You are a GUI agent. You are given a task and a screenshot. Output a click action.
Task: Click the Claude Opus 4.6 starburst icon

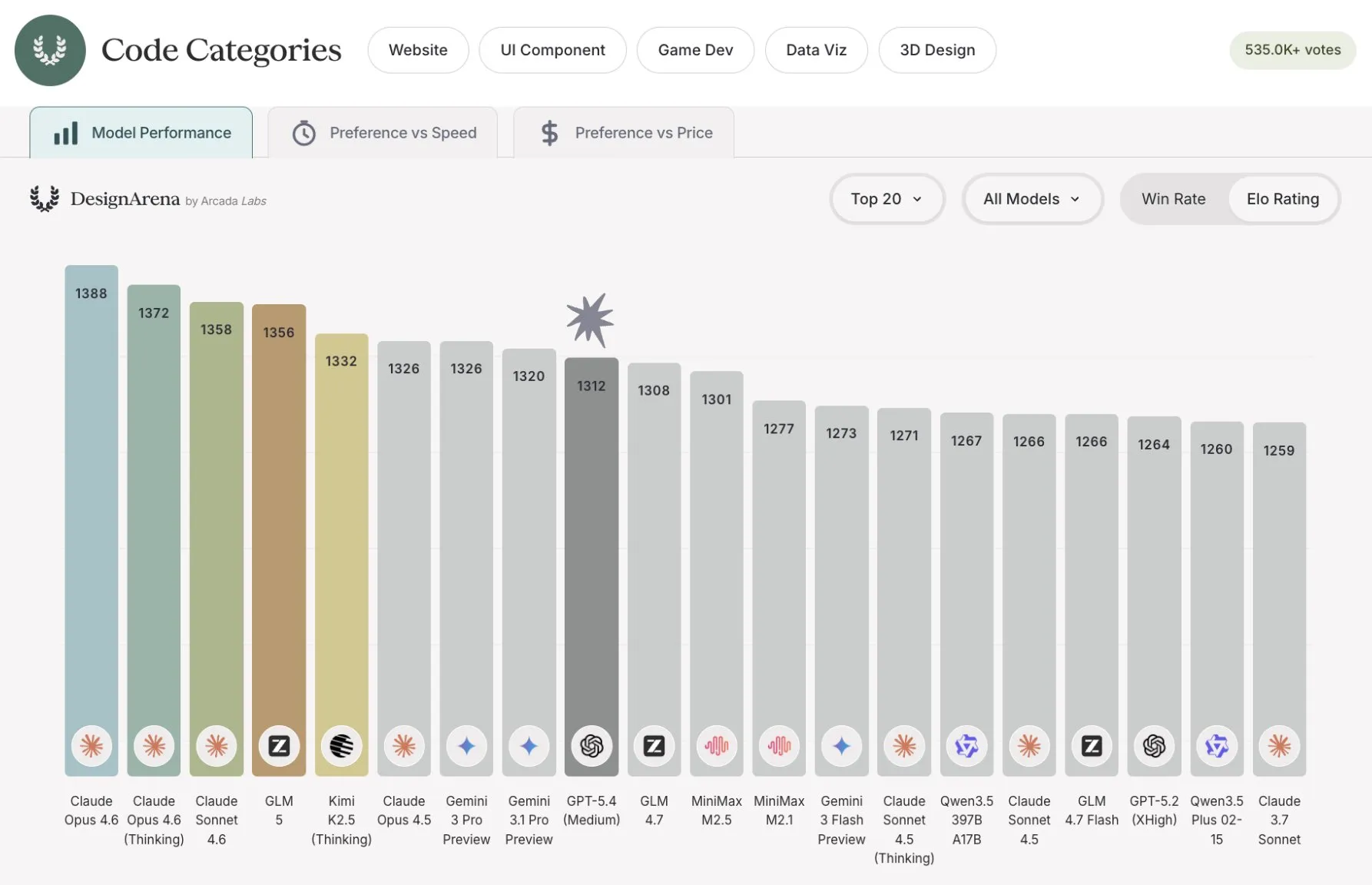tap(91, 746)
